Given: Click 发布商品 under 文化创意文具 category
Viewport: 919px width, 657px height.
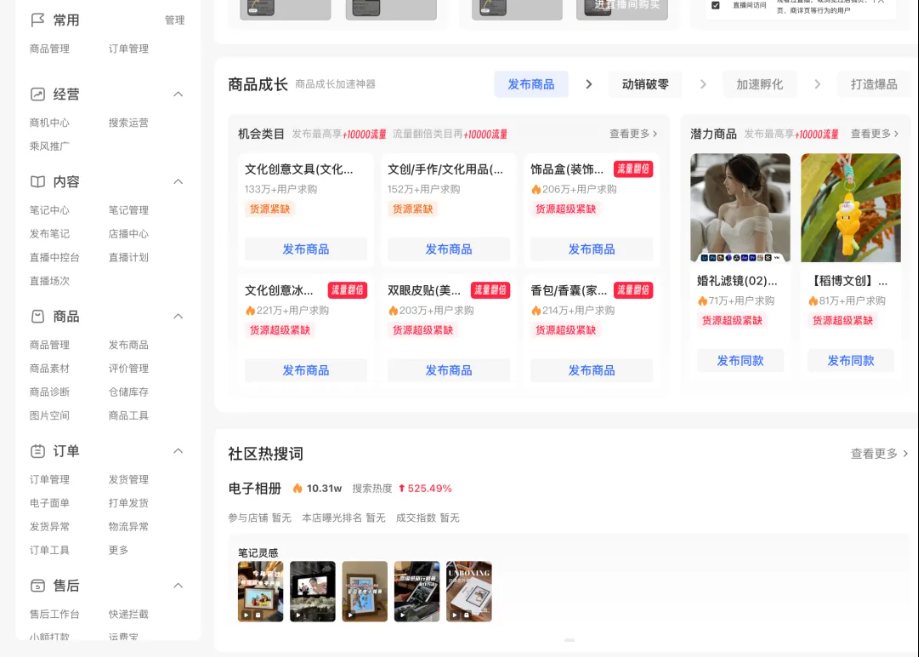Looking at the screenshot, I should (x=305, y=249).
